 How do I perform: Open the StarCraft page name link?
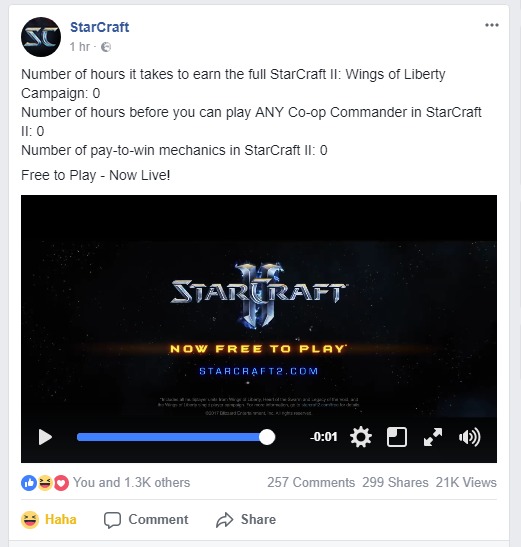click(99, 27)
